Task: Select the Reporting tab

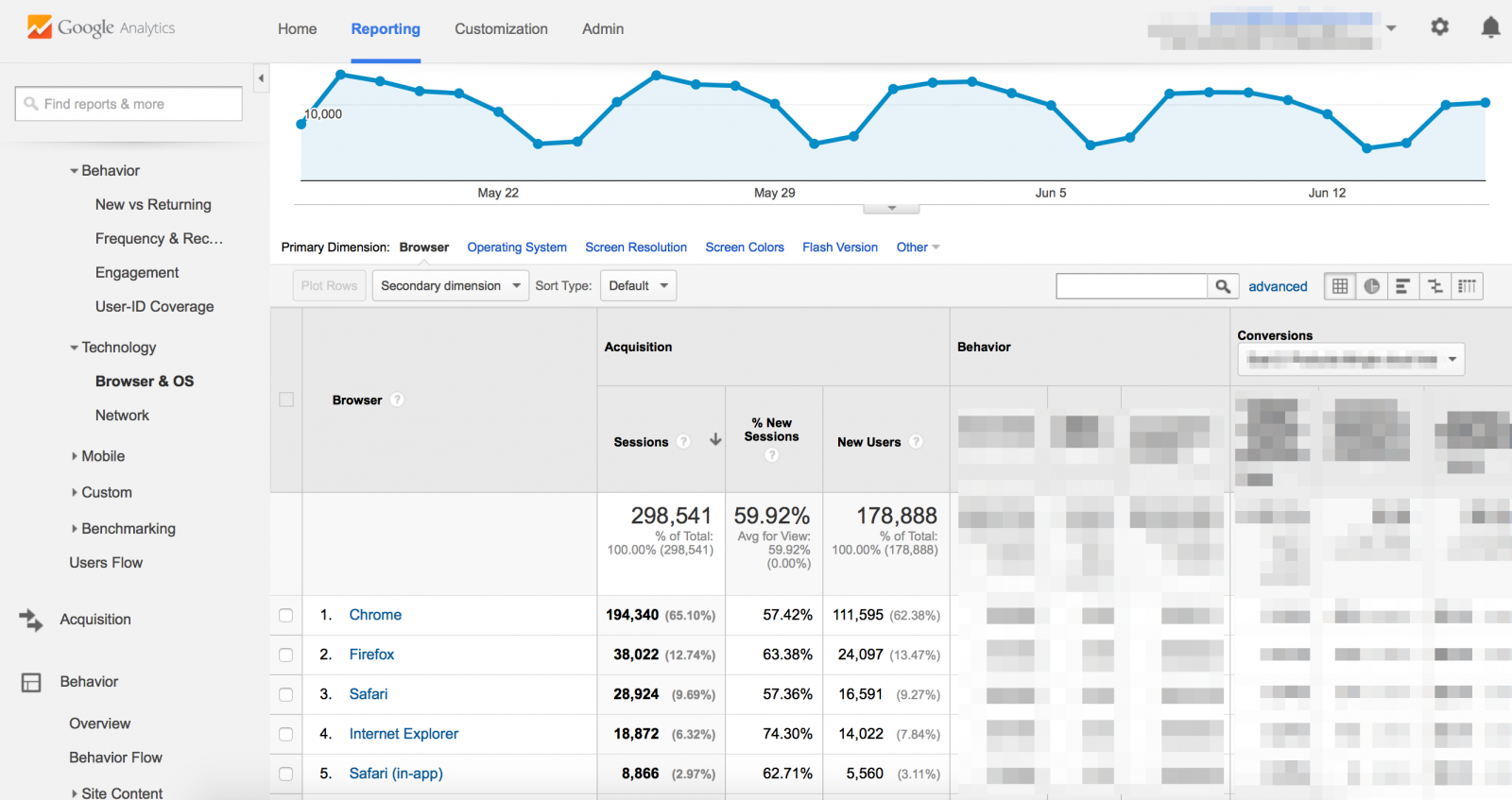Action: coord(386,29)
